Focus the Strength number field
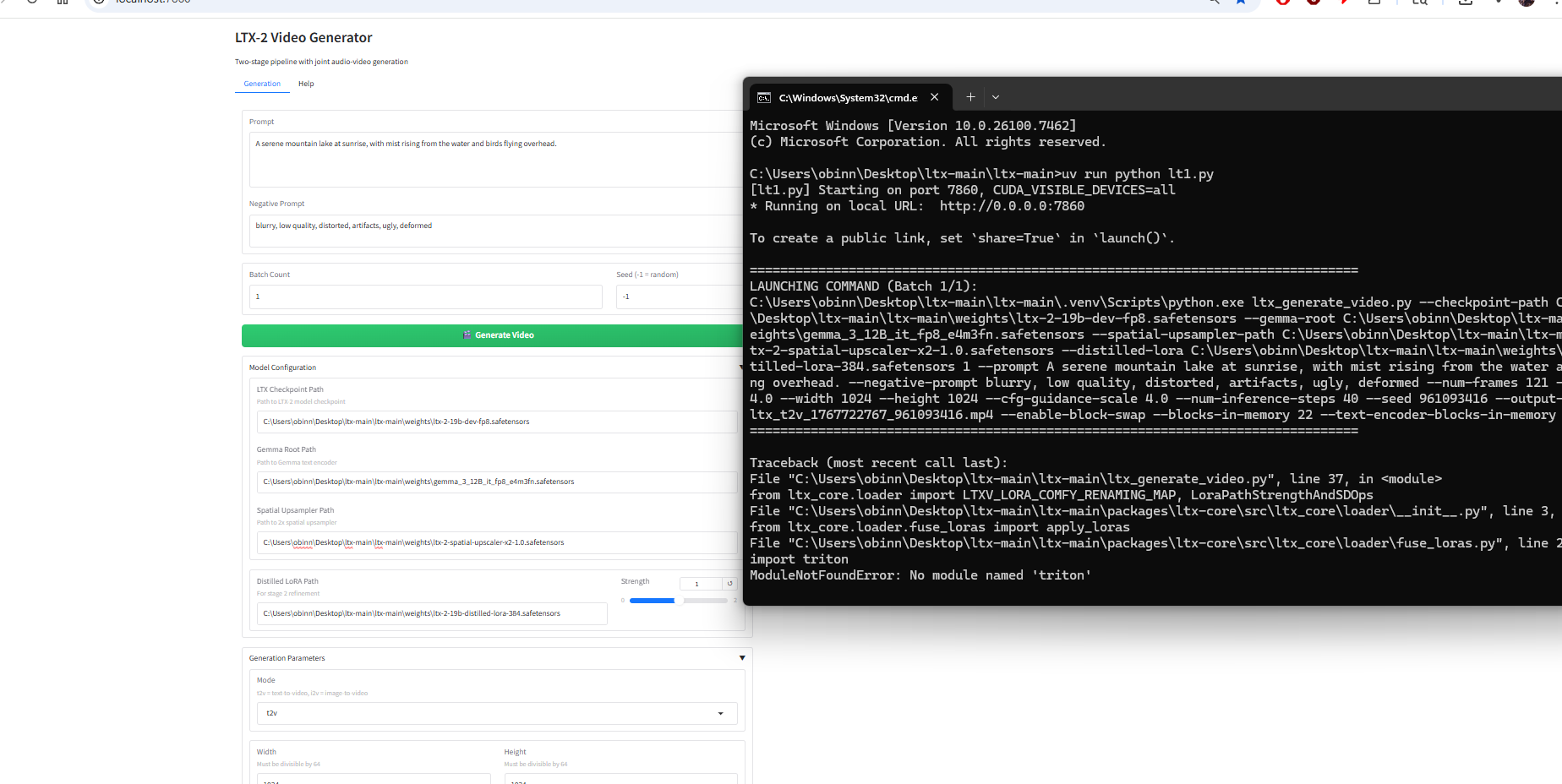Viewport: 1562px width, 784px height. click(x=701, y=584)
